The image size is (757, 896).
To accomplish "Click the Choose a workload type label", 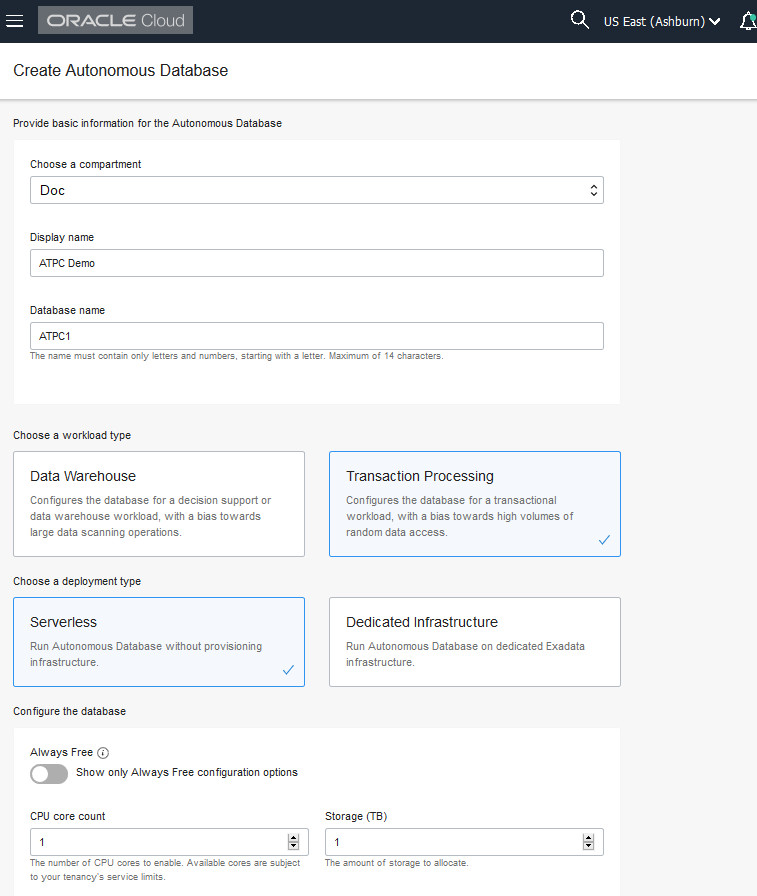I will click(72, 435).
